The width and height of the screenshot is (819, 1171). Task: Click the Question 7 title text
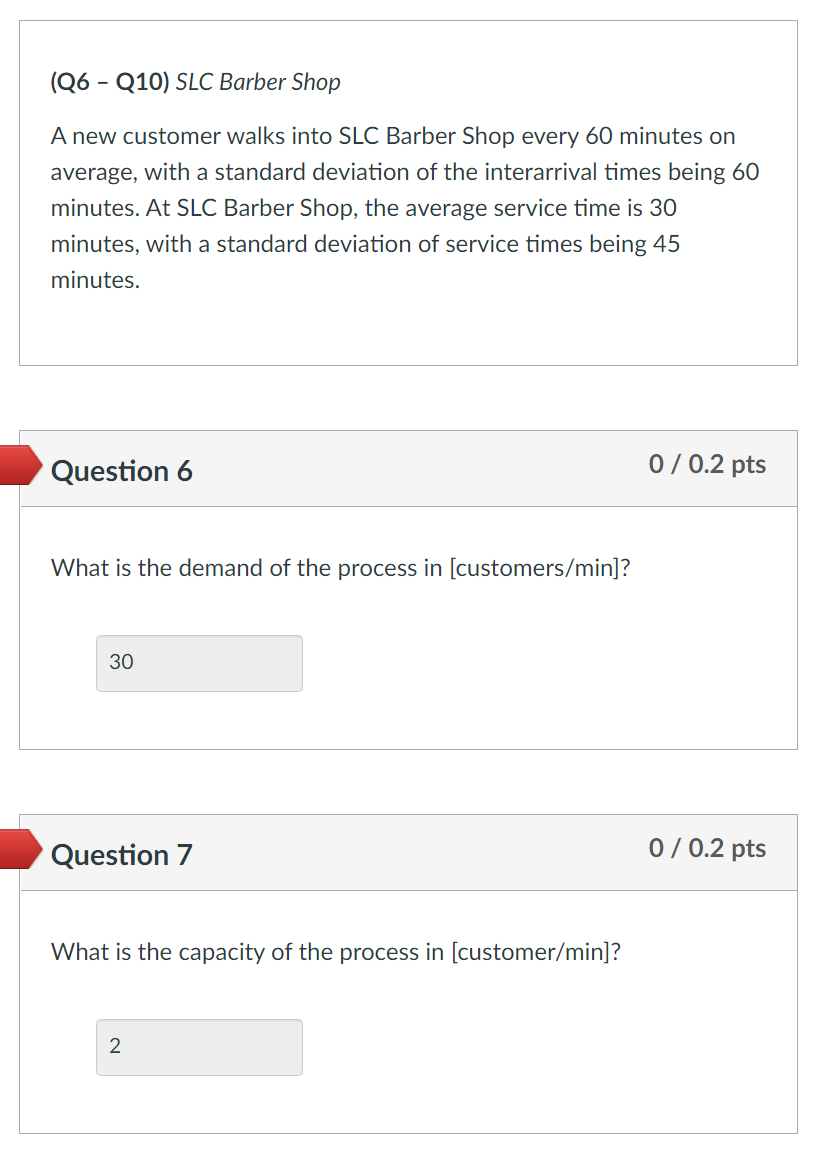pyautogui.click(x=122, y=855)
